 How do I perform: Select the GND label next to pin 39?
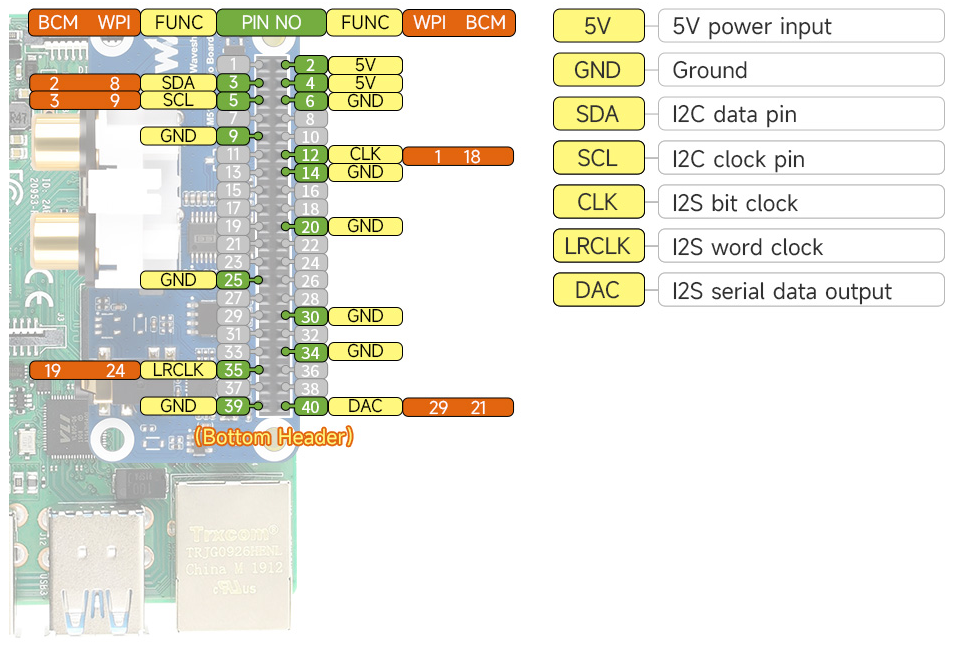(x=178, y=406)
